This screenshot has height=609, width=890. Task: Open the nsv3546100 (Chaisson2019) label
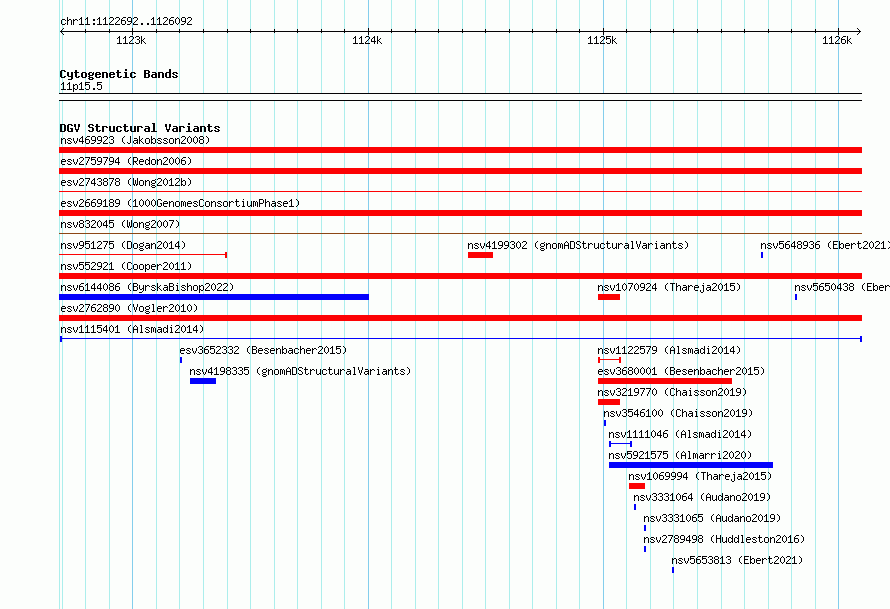(678, 413)
